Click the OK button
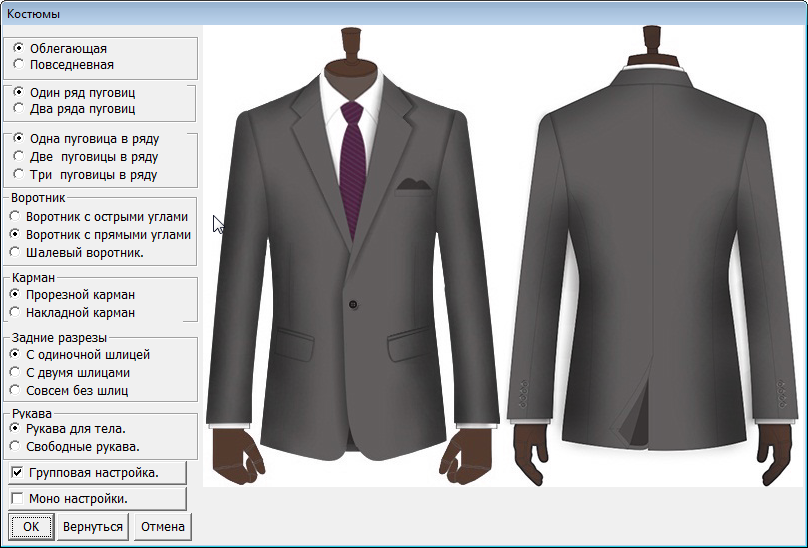 click(x=31, y=526)
